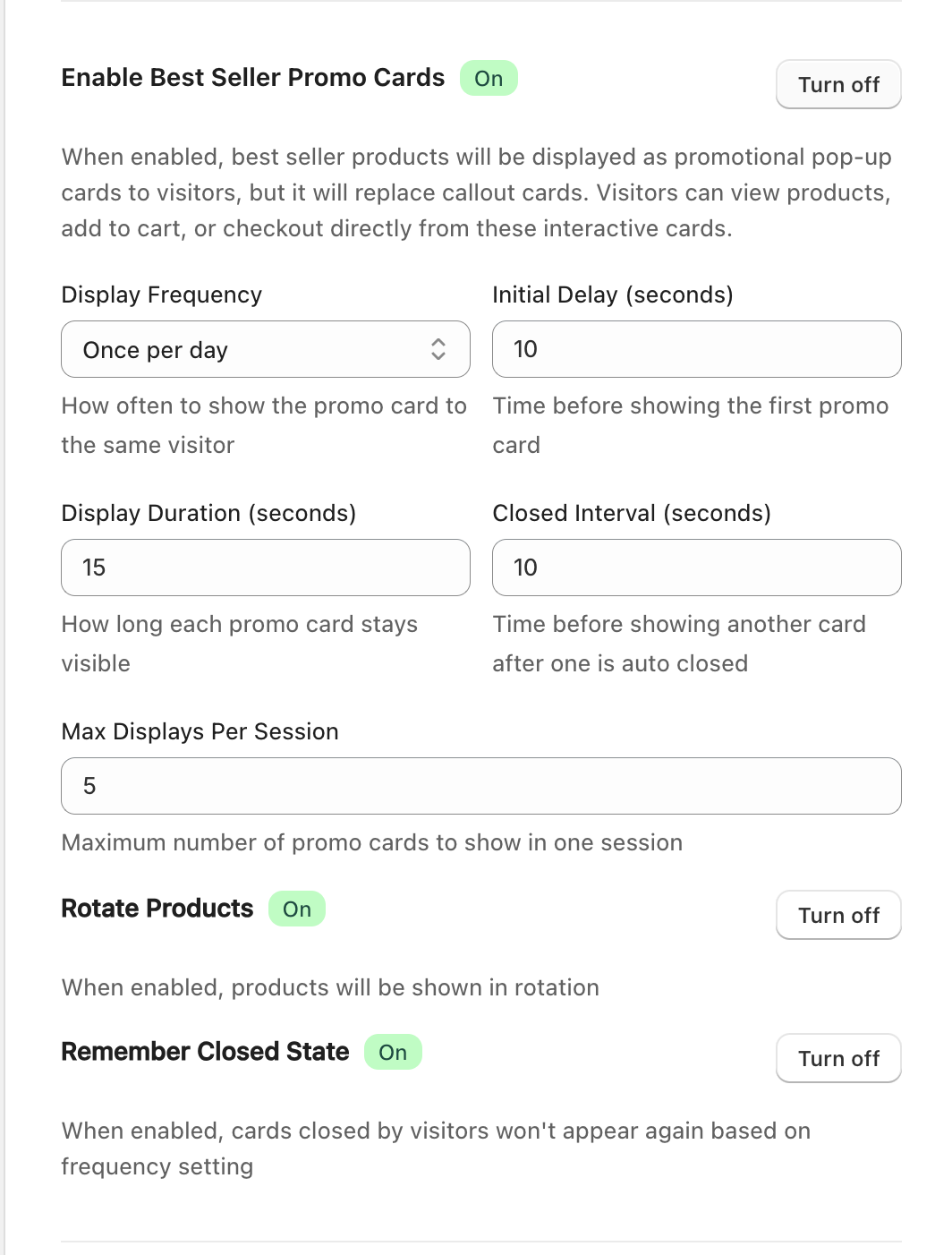This screenshot has height=1255, width=952.
Task: Click the Max Displays Per Session field
Action: (480, 786)
